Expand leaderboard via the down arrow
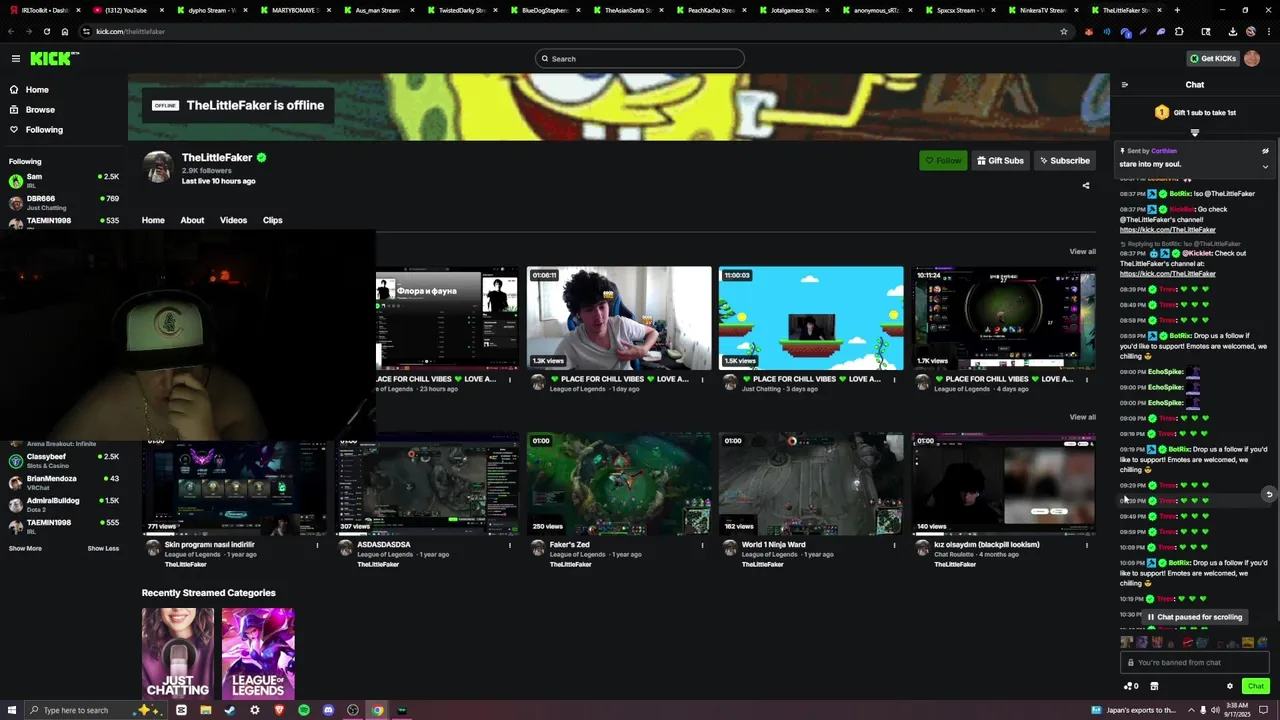 click(x=1194, y=132)
